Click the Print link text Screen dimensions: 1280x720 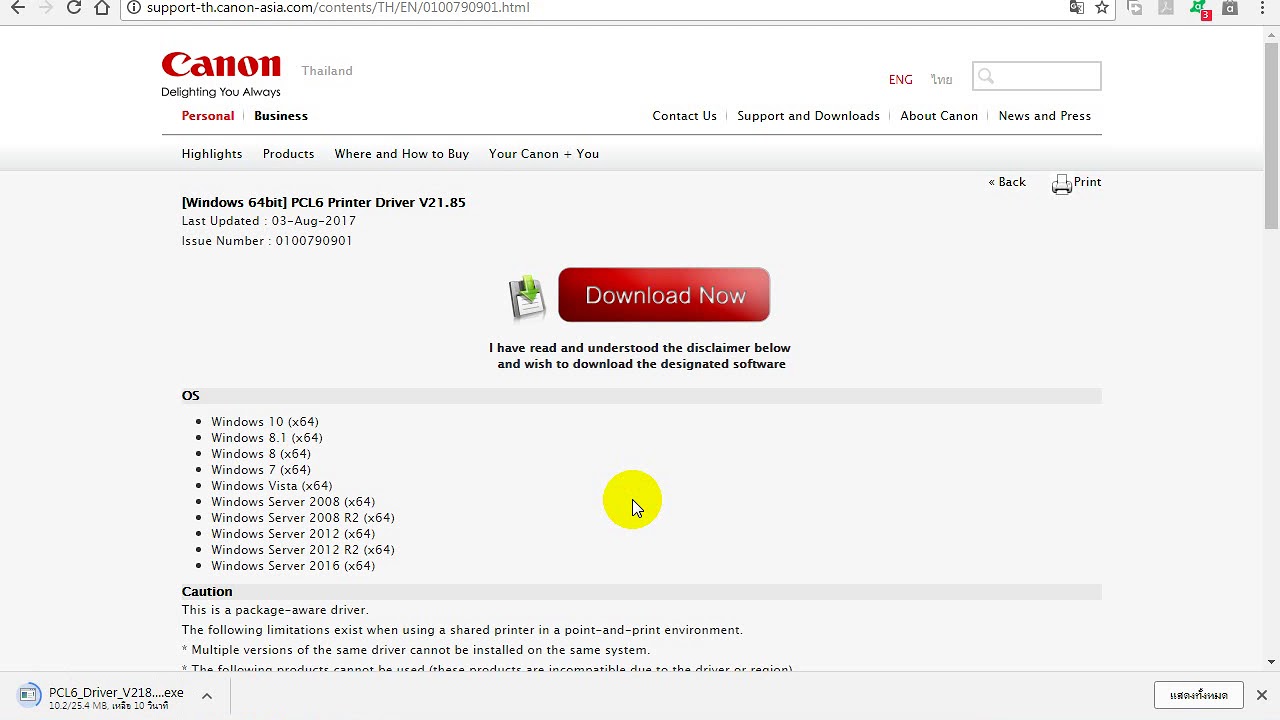click(1088, 182)
